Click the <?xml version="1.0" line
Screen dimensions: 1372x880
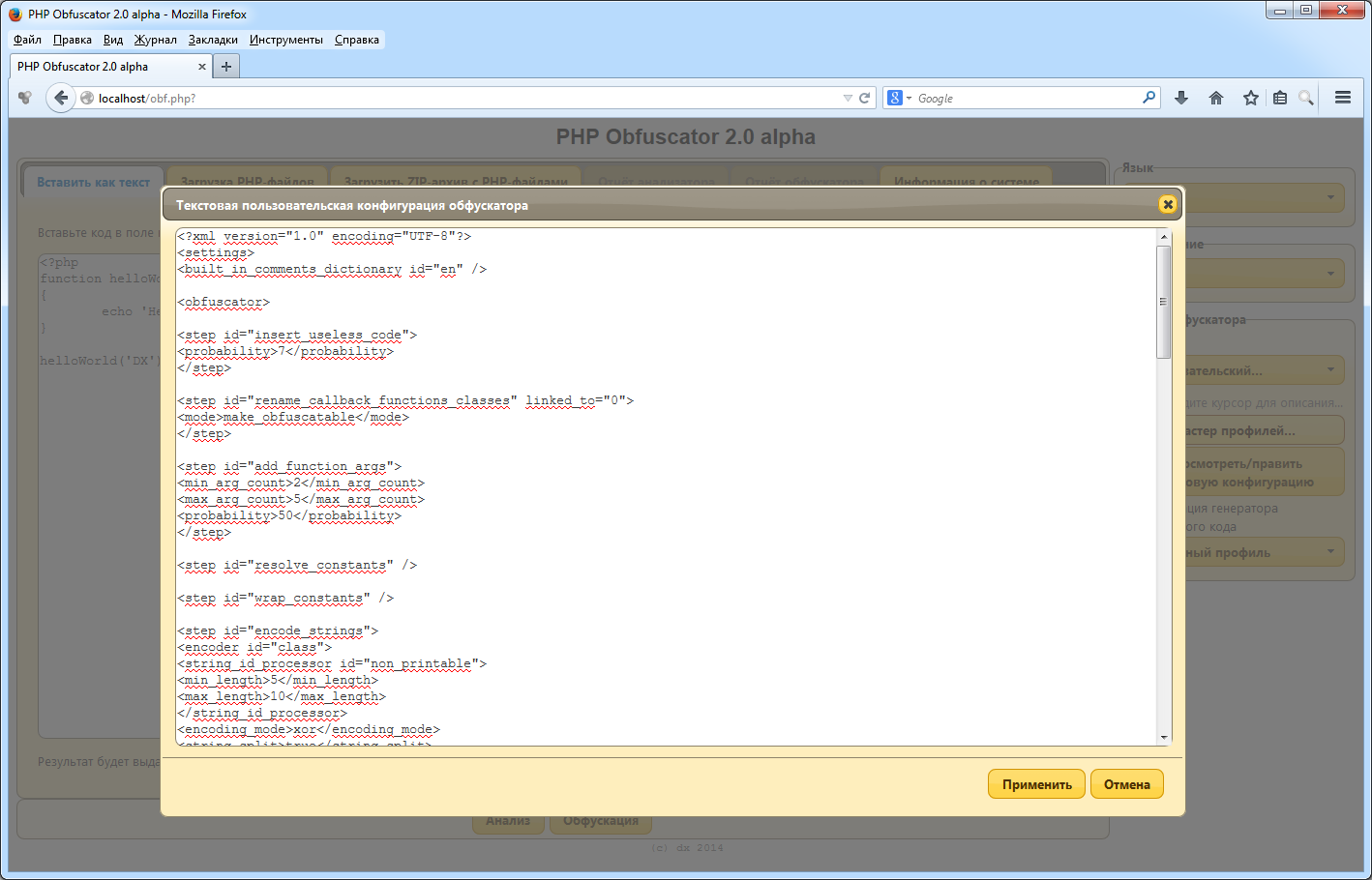pos(324,236)
